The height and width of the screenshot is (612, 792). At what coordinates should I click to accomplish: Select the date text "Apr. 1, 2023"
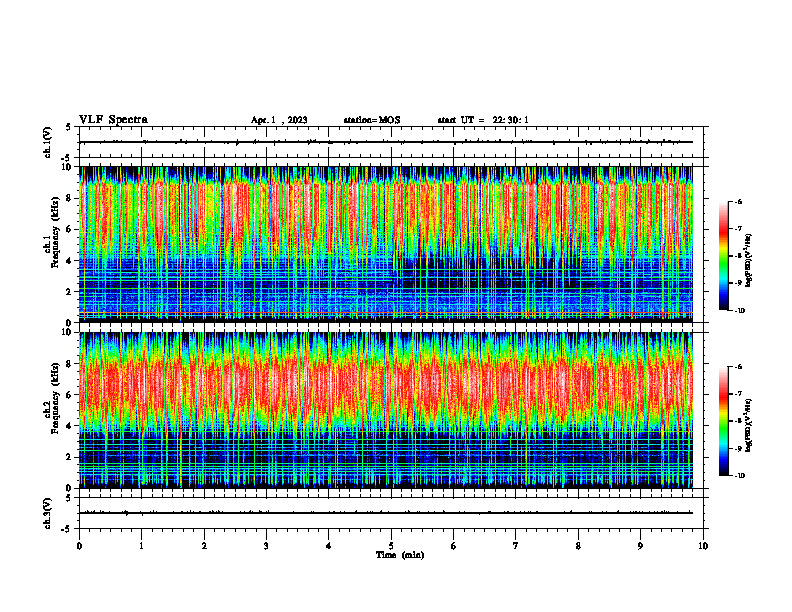[279, 120]
